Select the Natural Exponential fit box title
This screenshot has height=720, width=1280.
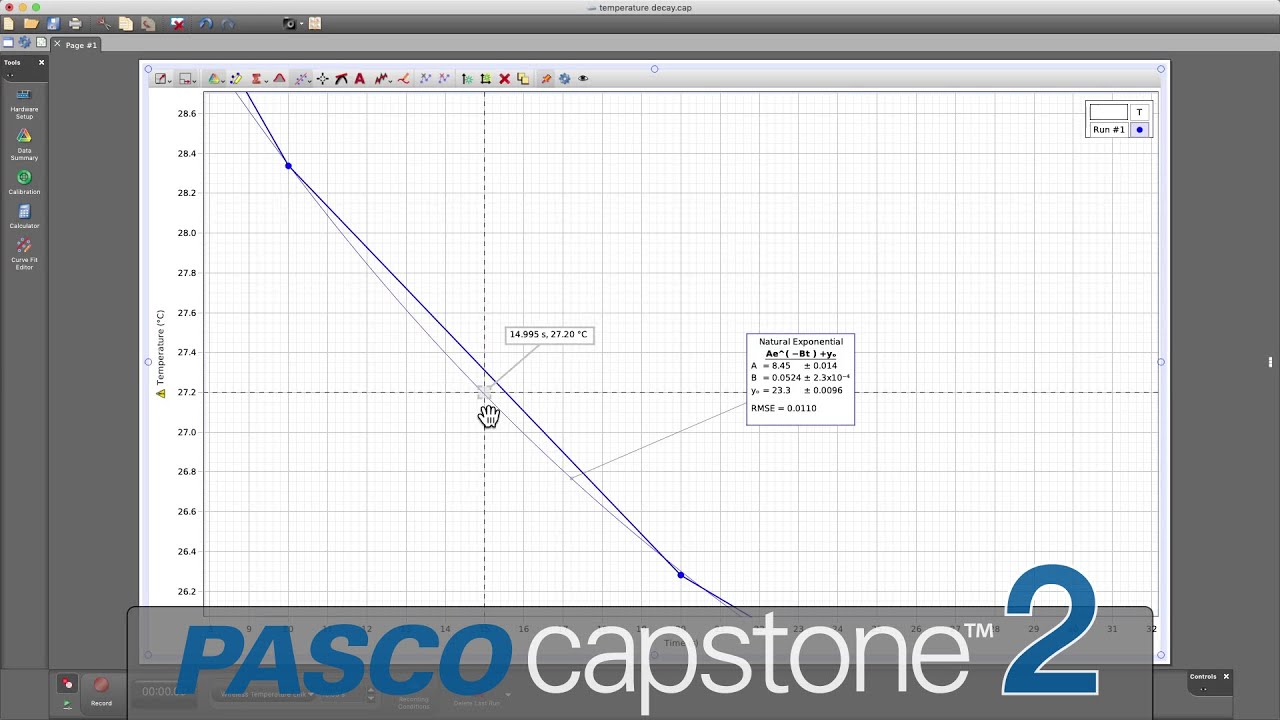[801, 342]
